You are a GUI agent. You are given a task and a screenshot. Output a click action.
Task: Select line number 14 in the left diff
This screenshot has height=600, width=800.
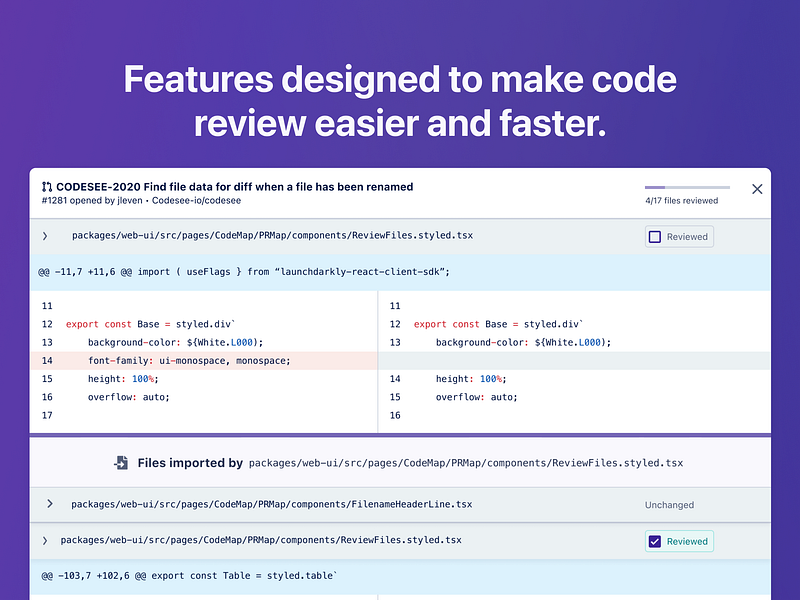click(x=45, y=360)
